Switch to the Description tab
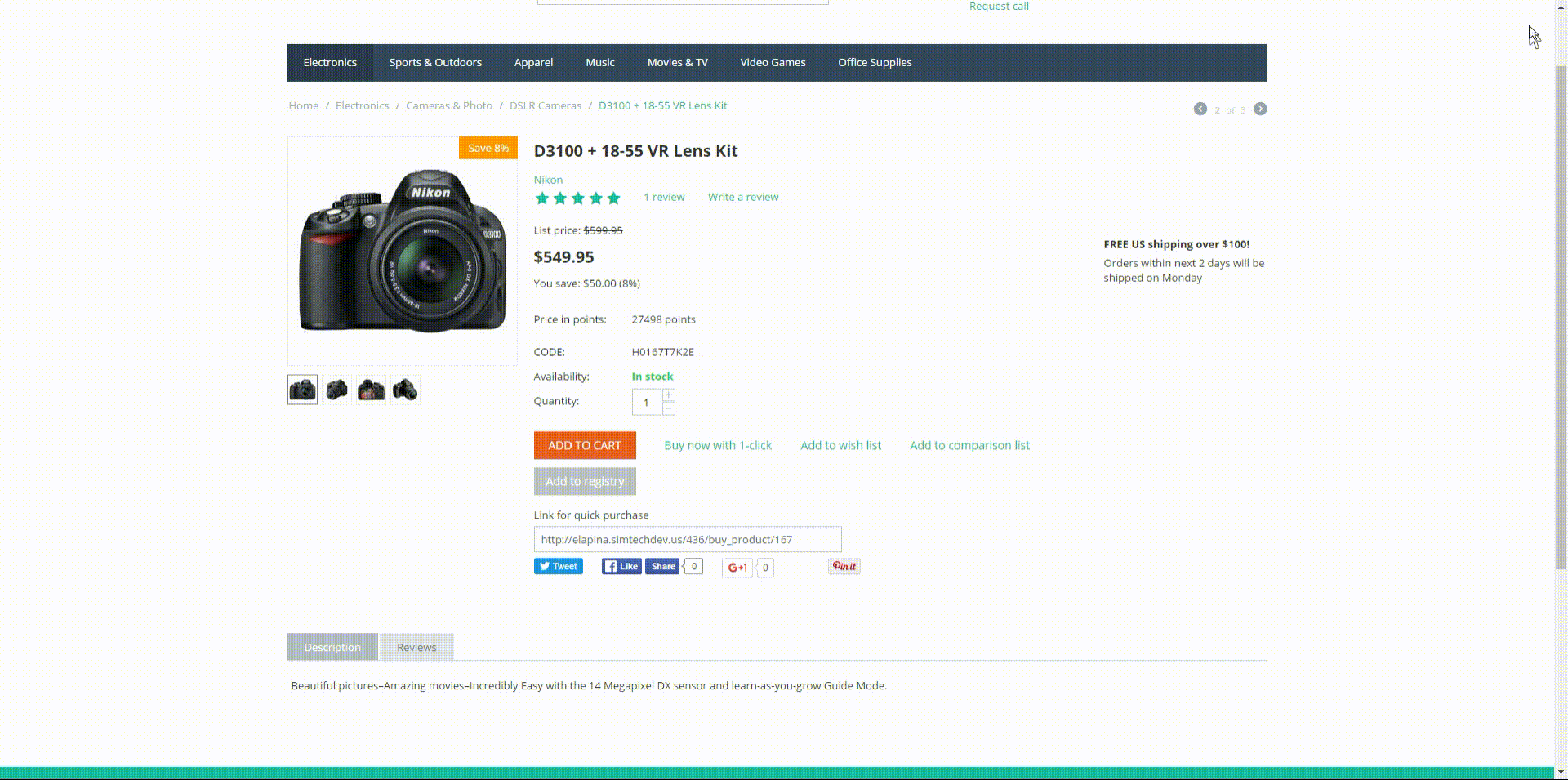The width and height of the screenshot is (1568, 780). (332, 647)
